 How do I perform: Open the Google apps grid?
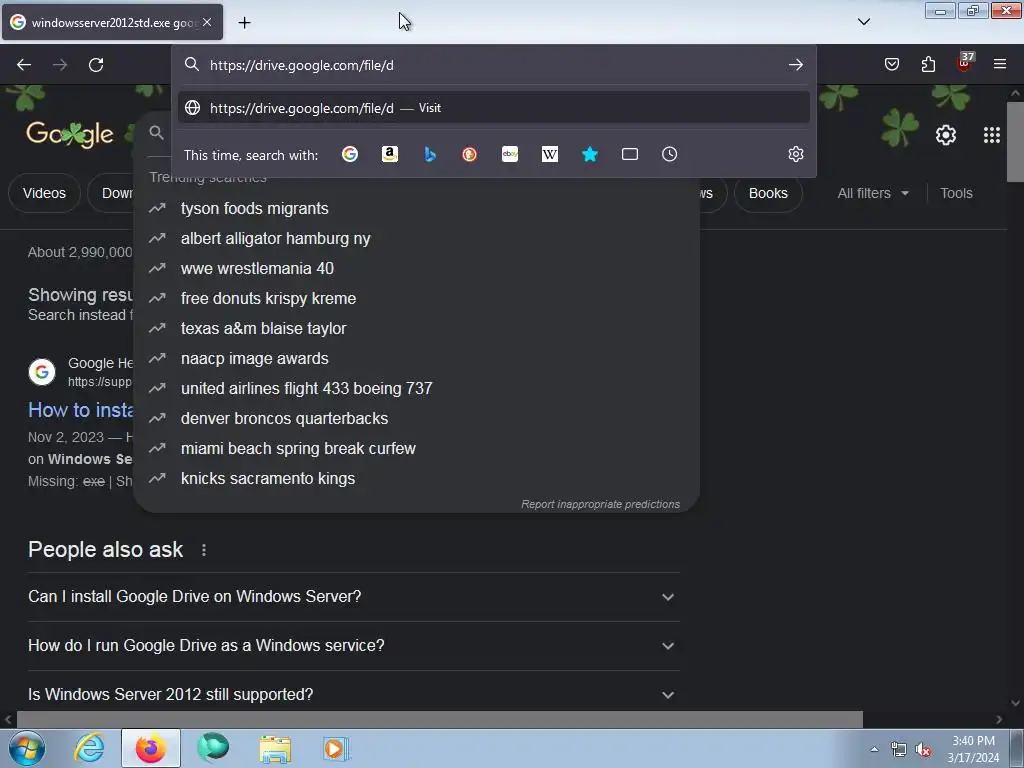[991, 135]
